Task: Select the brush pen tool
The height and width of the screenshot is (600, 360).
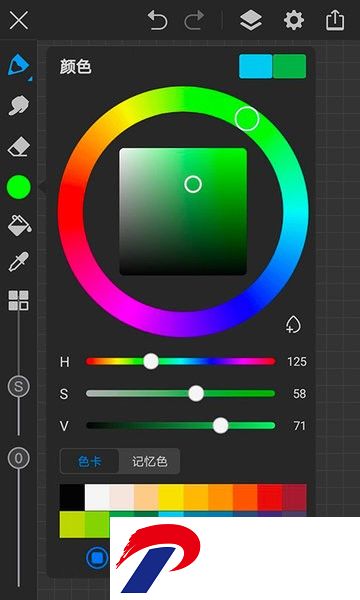Action: pyautogui.click(x=18, y=65)
